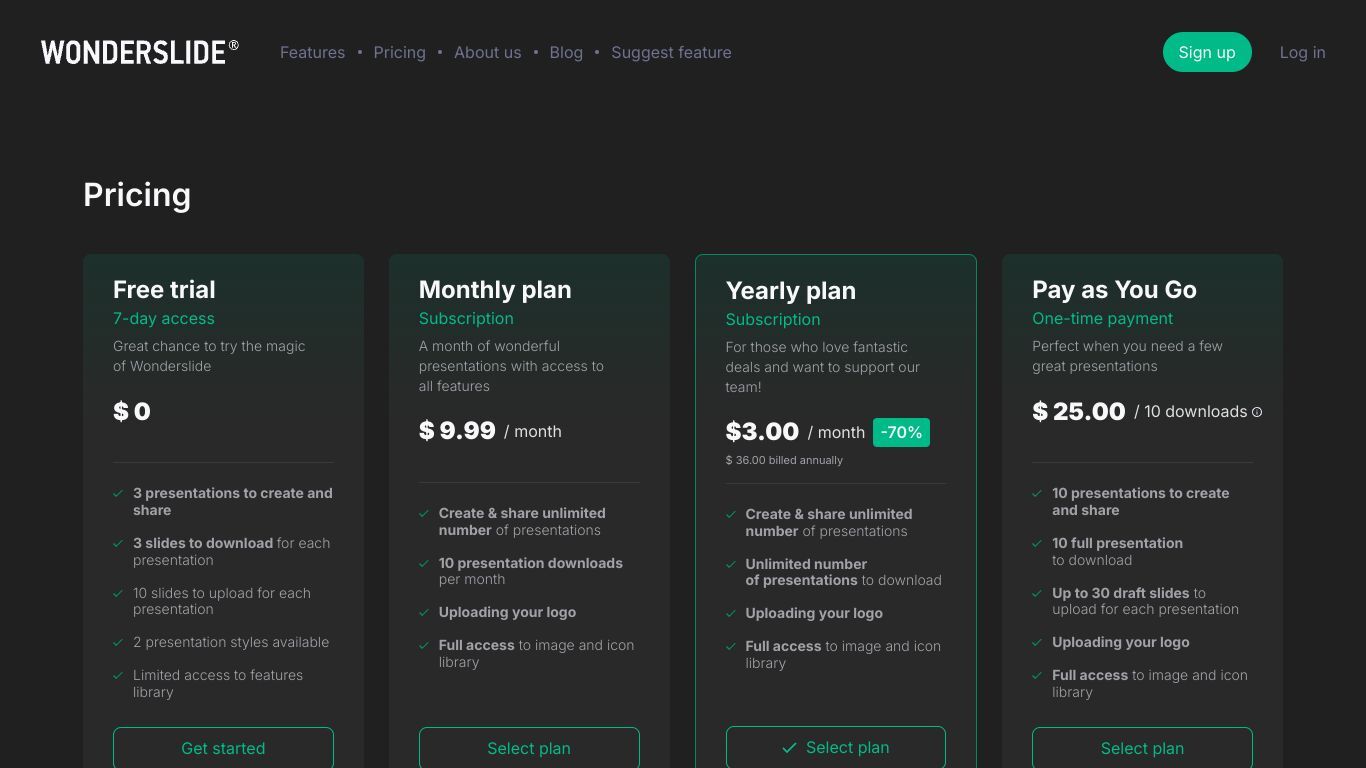Viewport: 1366px width, 768px height.
Task: Select plan under Monthly plan
Action: [529, 748]
